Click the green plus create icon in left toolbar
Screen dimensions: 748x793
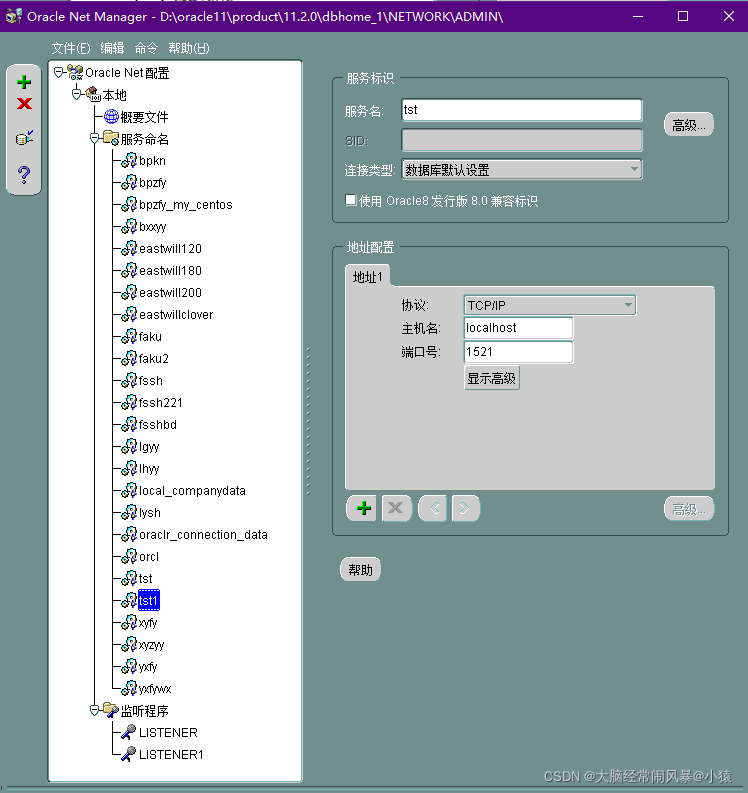point(24,82)
